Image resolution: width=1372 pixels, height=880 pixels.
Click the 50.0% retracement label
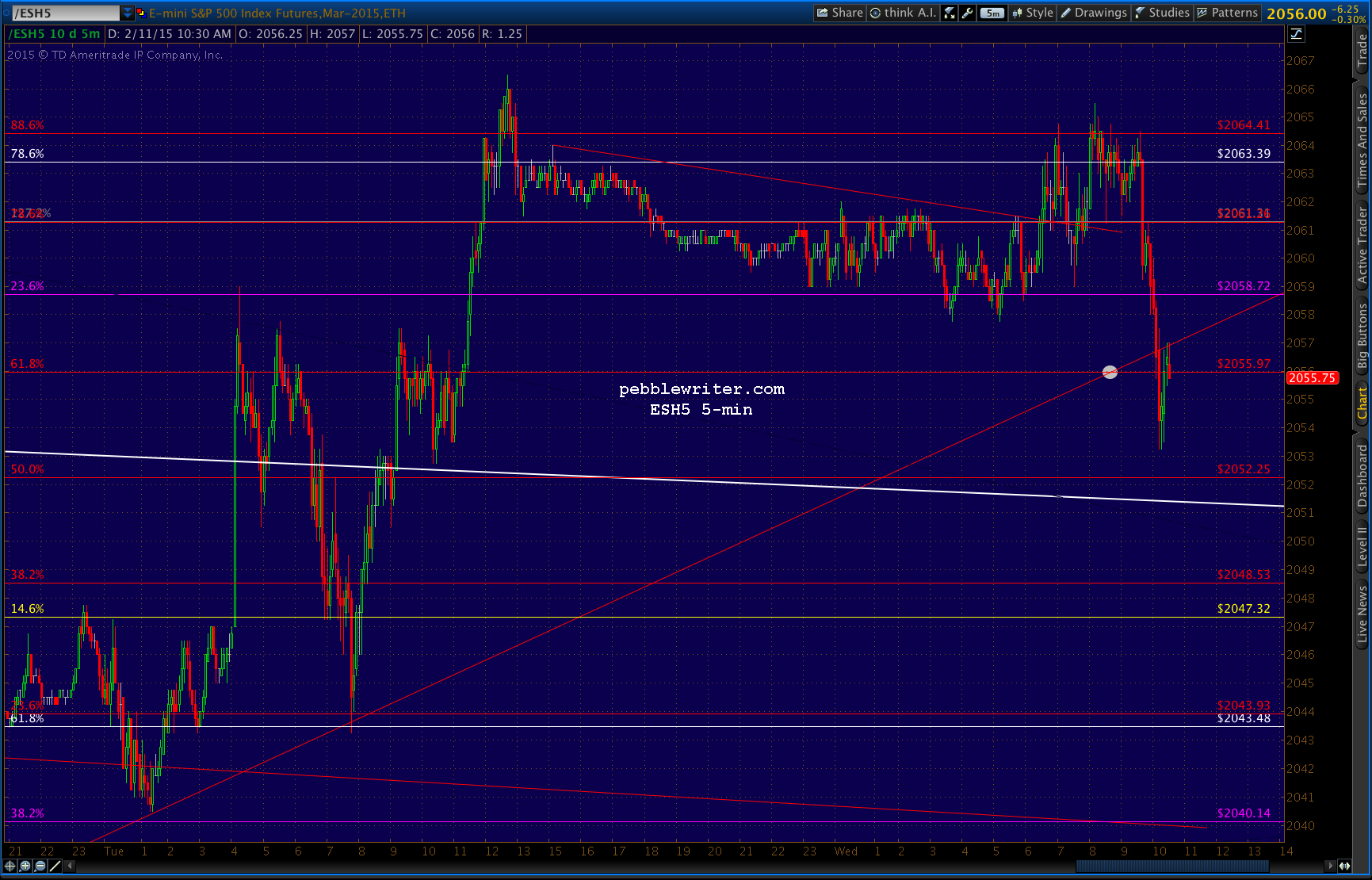coord(27,469)
